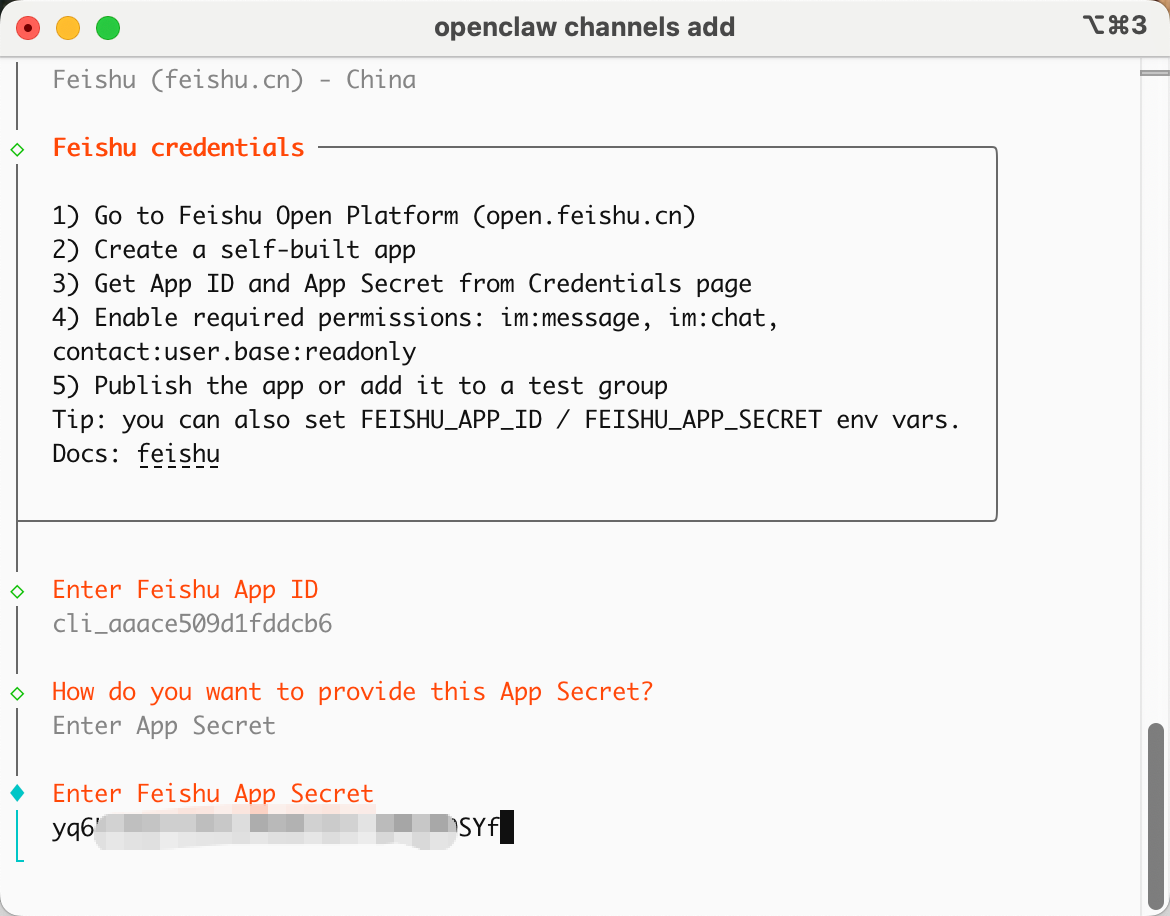Click the diamond beside How do you want to provide
The height and width of the screenshot is (916, 1170).
17,694
